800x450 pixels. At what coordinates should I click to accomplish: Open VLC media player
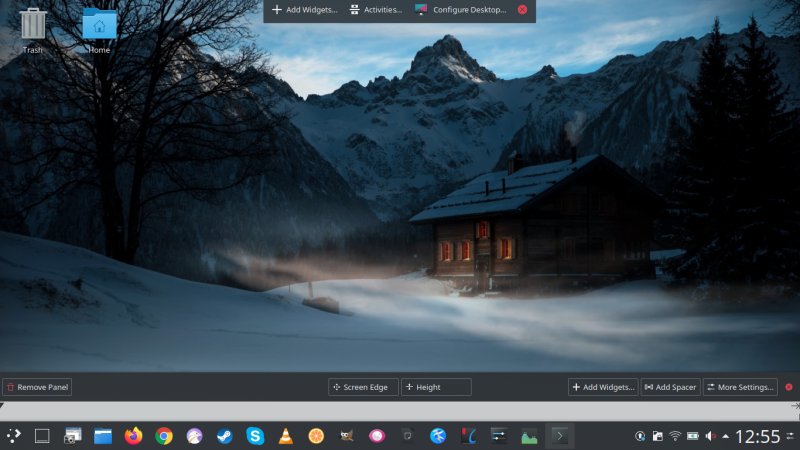(x=286, y=436)
